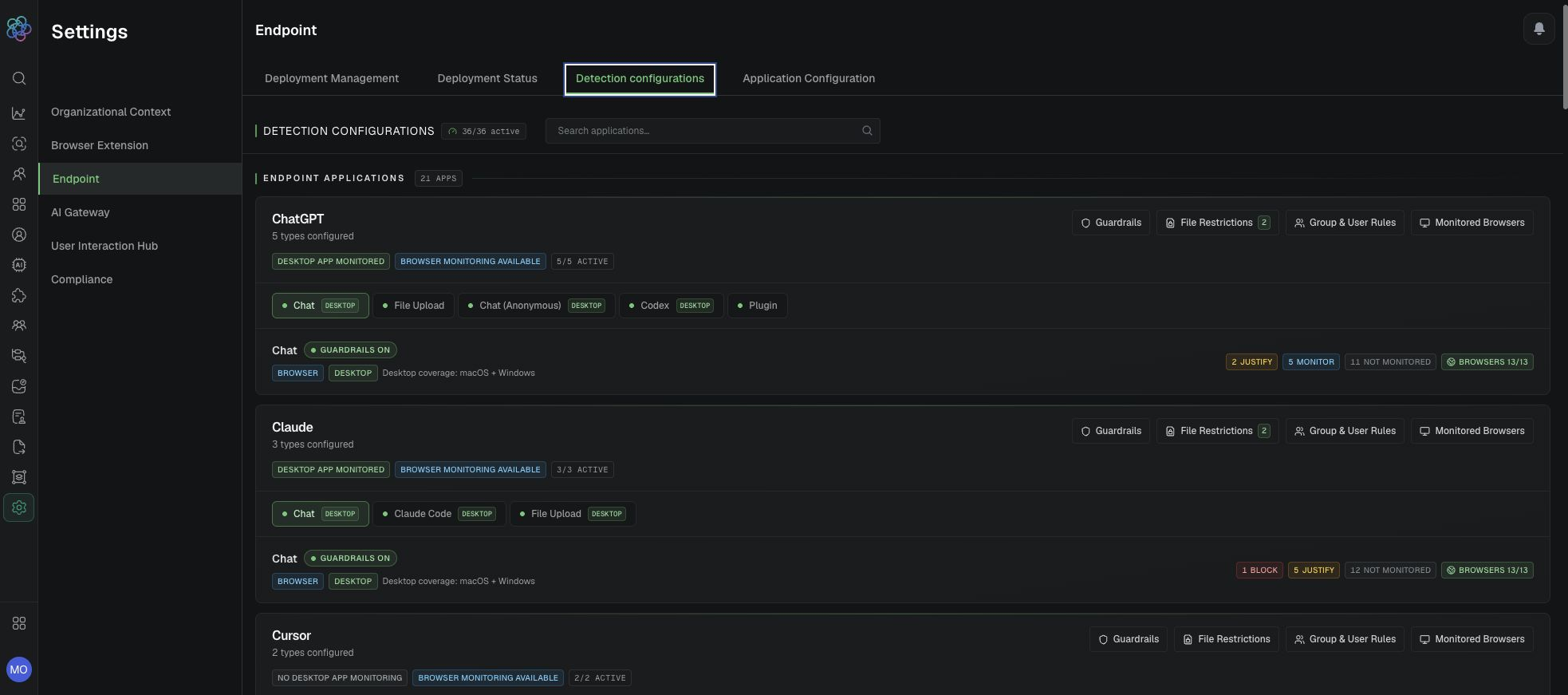This screenshot has height=695, width=1568.
Task: Click the 12 NOT MONITORED badge
Action: click(x=1390, y=571)
